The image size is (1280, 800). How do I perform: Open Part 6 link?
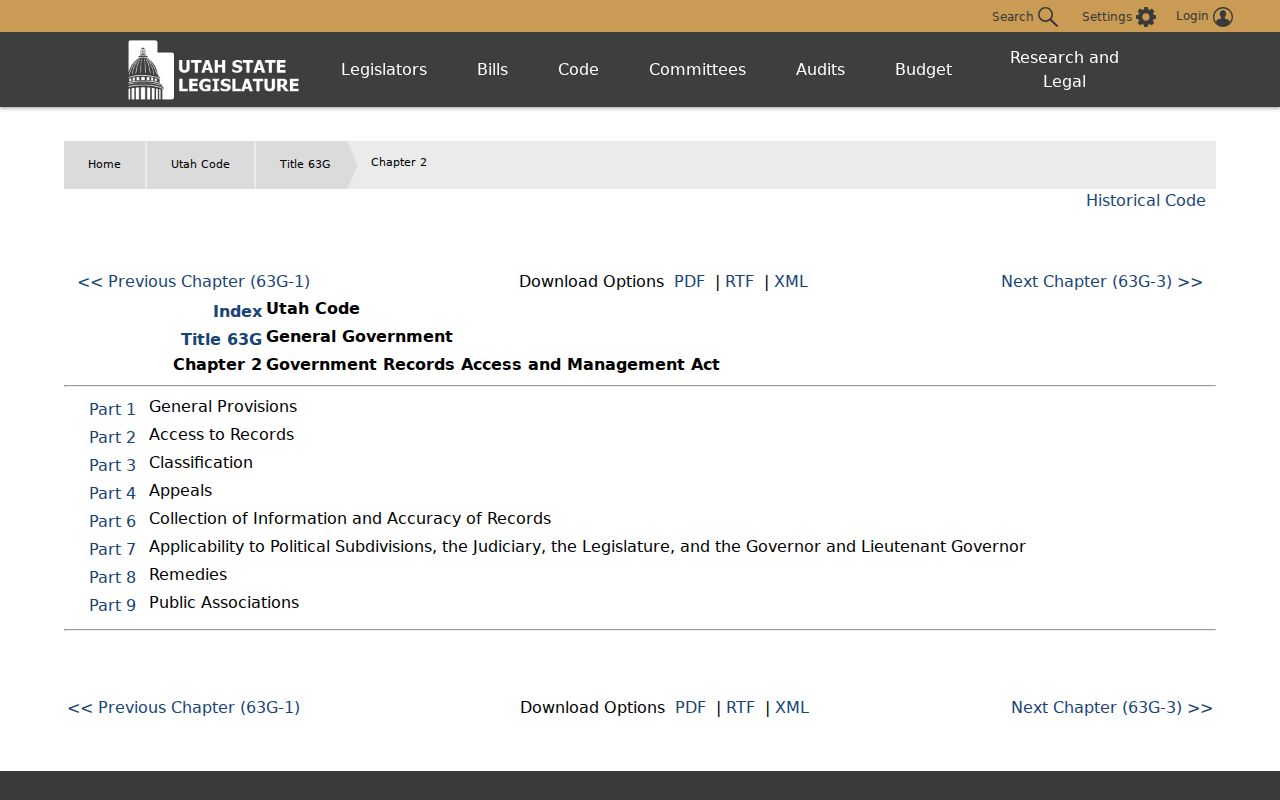(112, 521)
